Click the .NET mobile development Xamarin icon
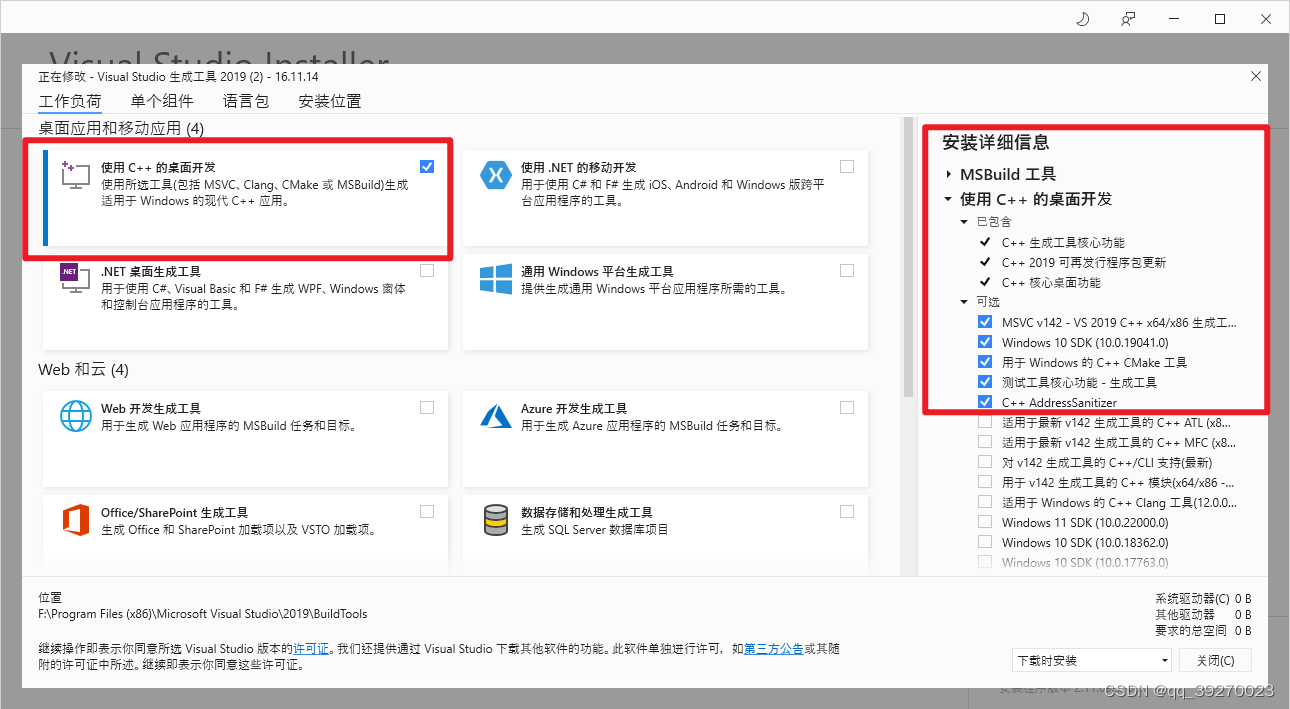 [495, 174]
